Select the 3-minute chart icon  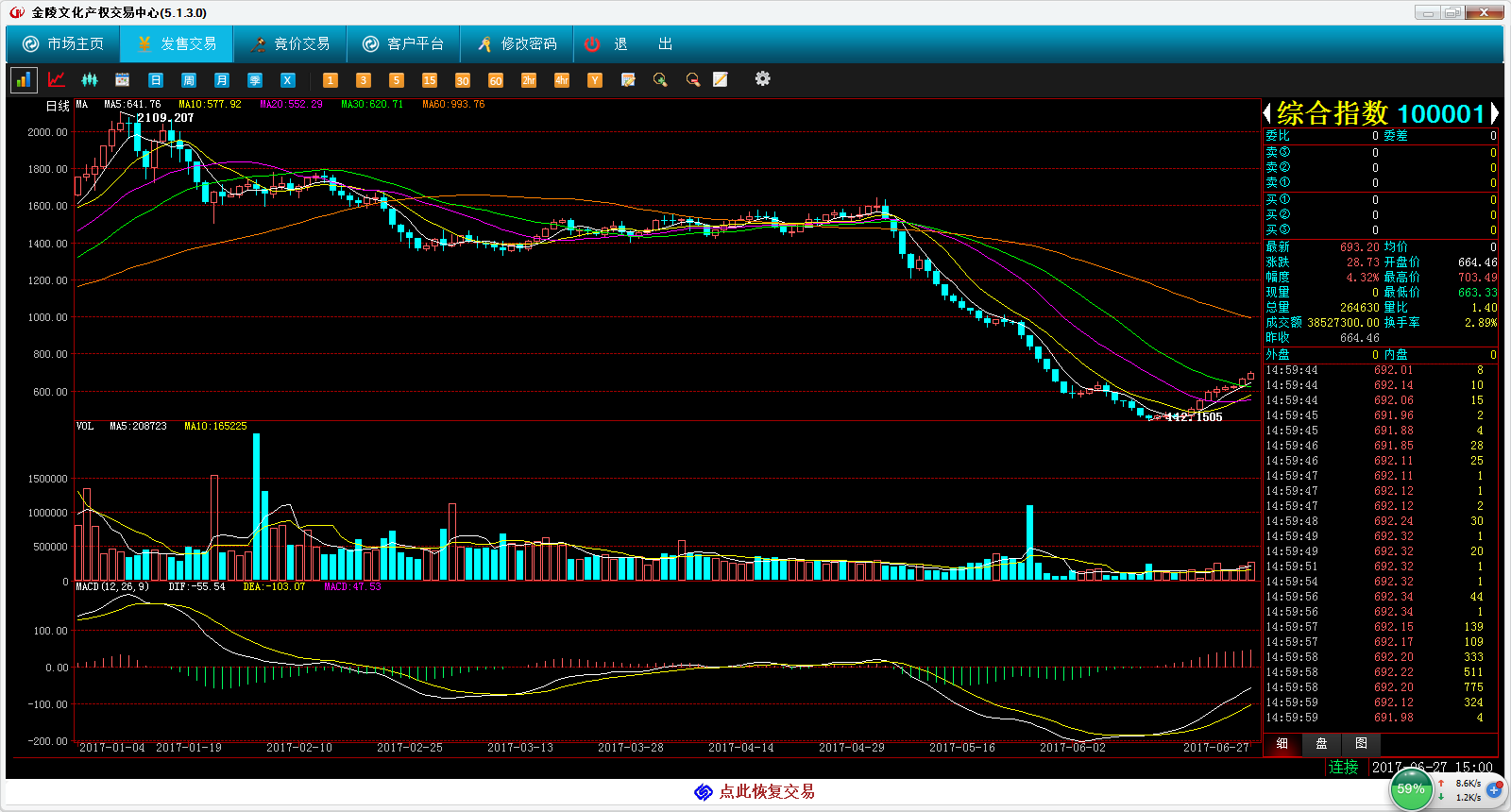pos(364,80)
